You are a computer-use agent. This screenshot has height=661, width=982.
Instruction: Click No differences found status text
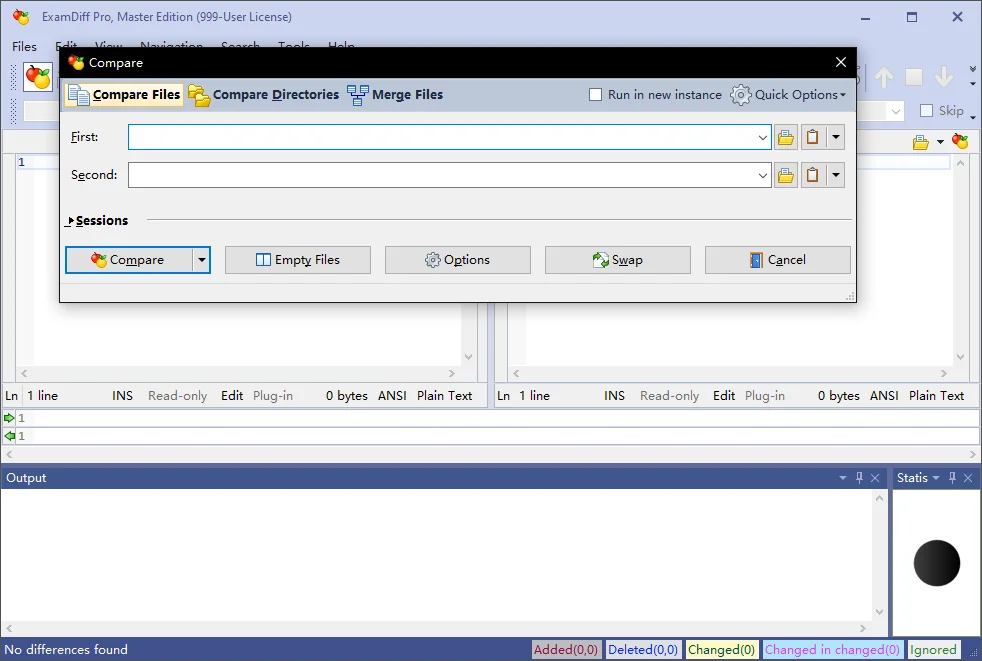click(66, 650)
